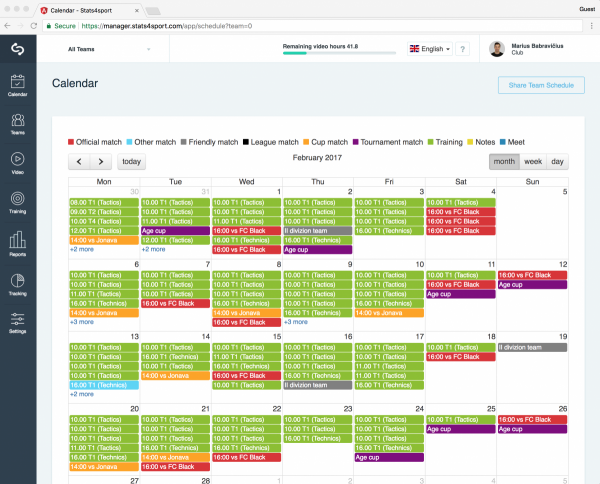
Task: Open II divizion team event on Sunday 19
Action: click(532, 347)
